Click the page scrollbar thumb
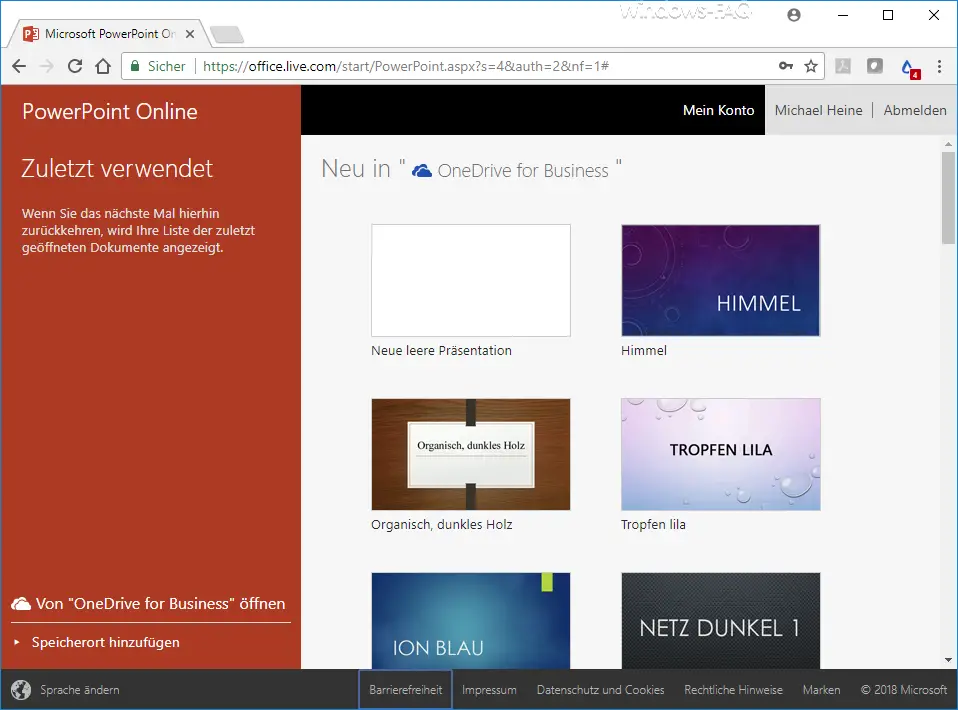The height and width of the screenshot is (710, 958). pyautogui.click(x=948, y=198)
